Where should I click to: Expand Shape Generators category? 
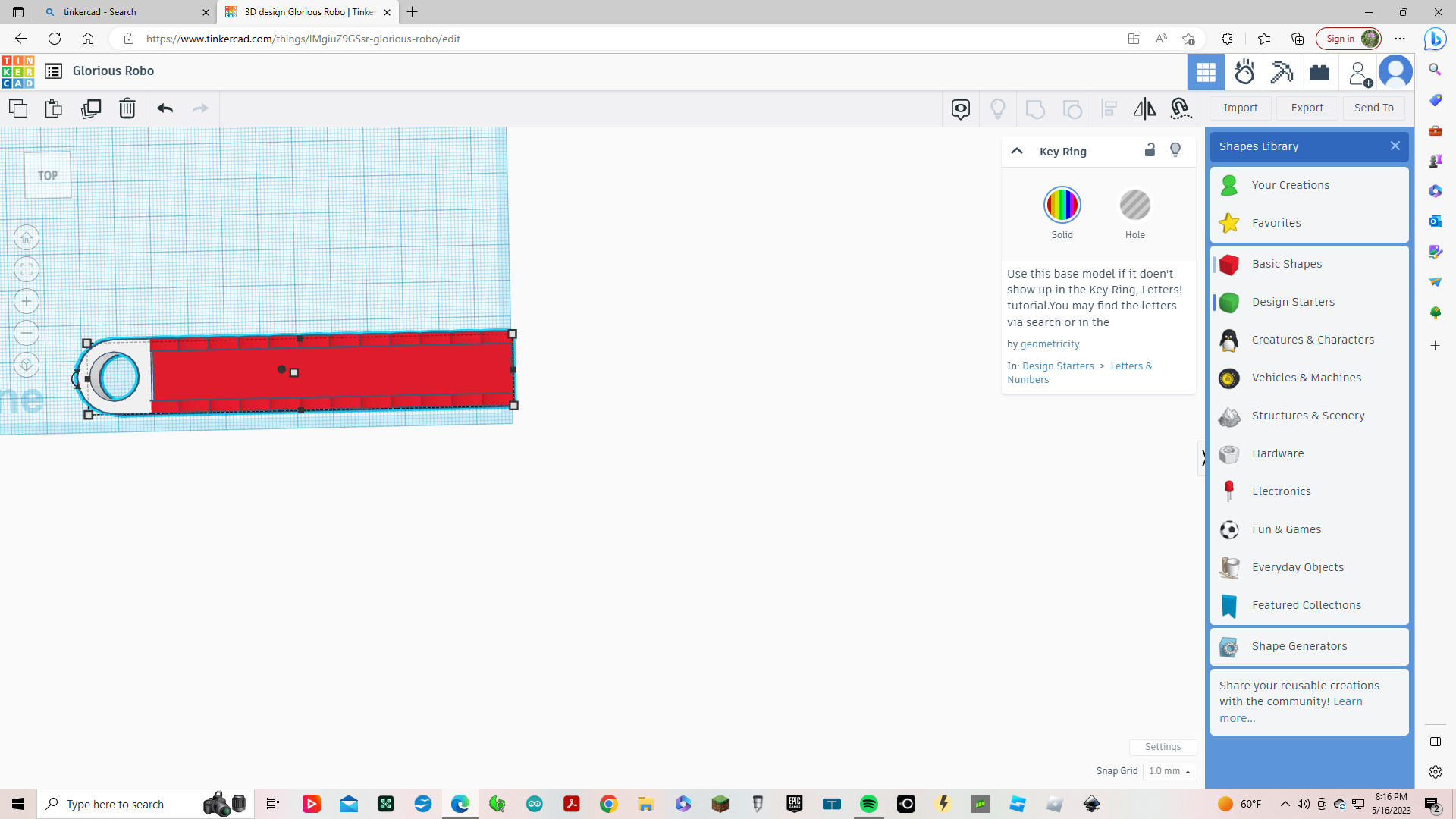[x=1300, y=646]
